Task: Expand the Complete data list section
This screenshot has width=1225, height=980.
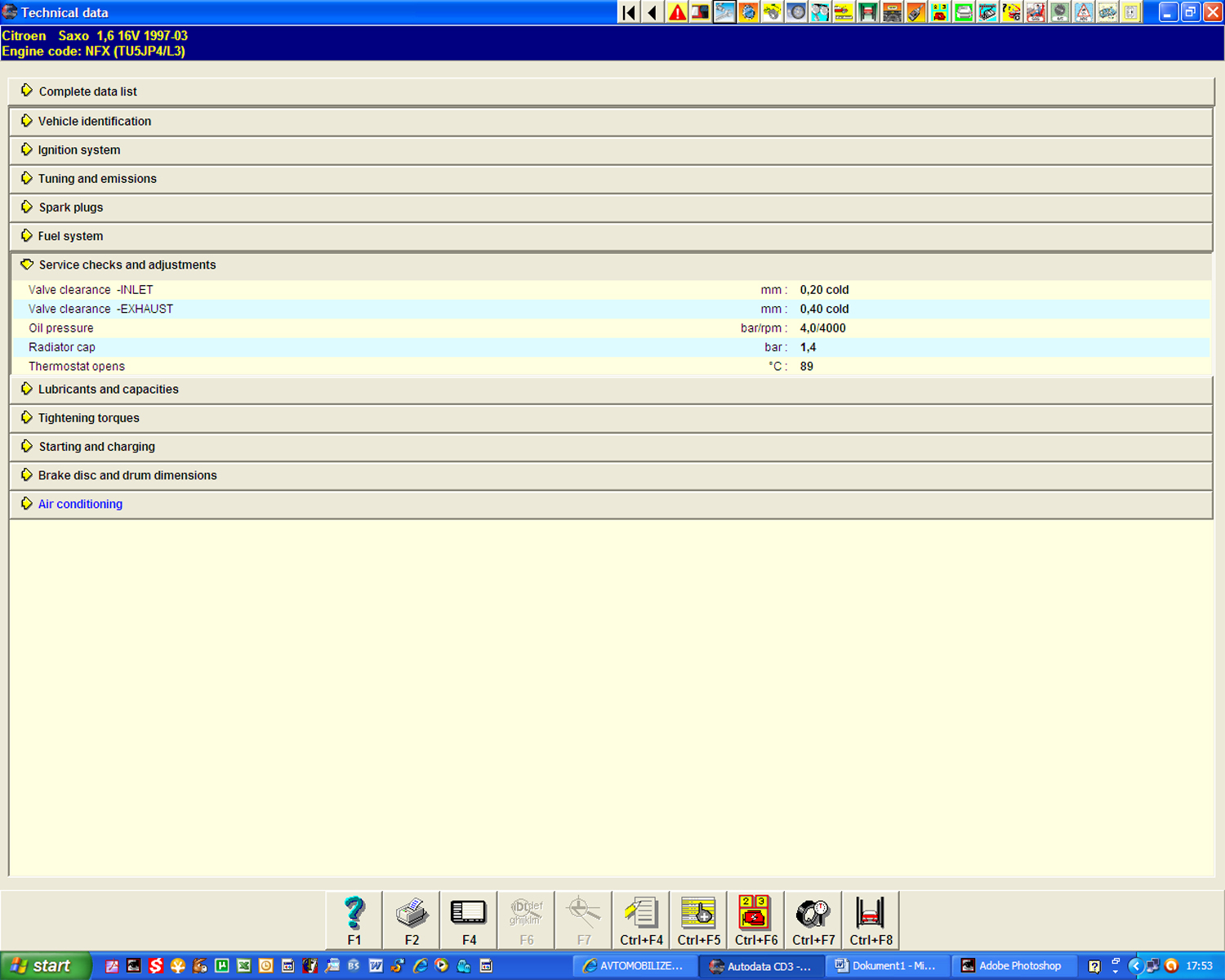Action: point(612,91)
